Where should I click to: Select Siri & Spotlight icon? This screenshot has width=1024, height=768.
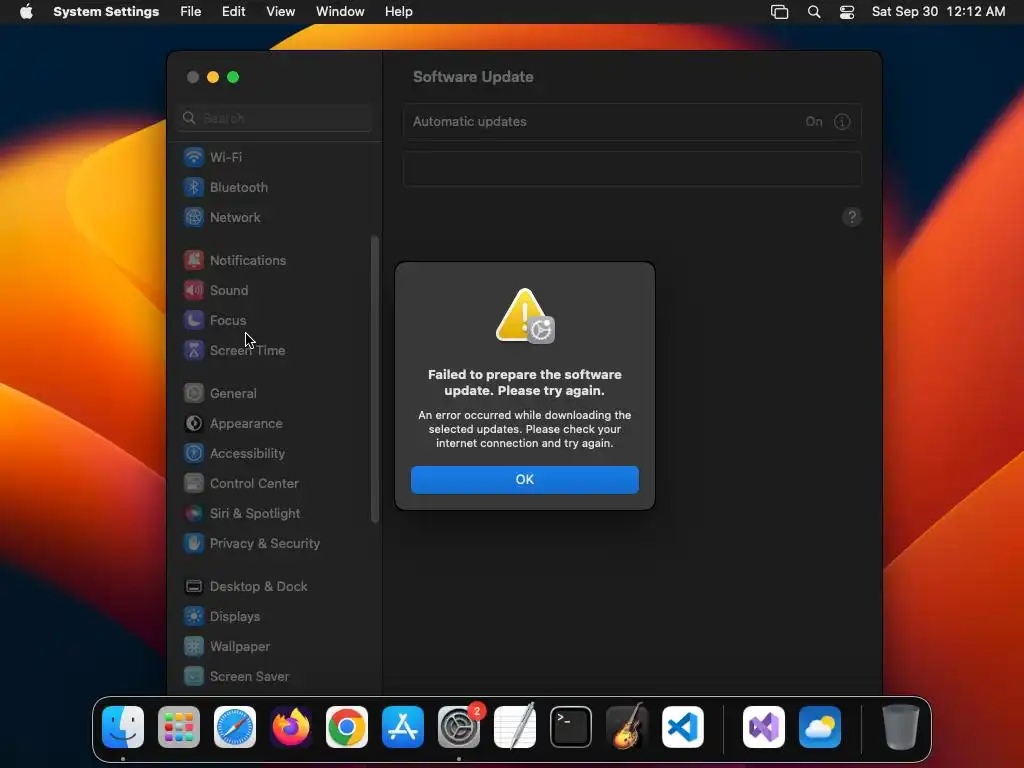[193, 514]
